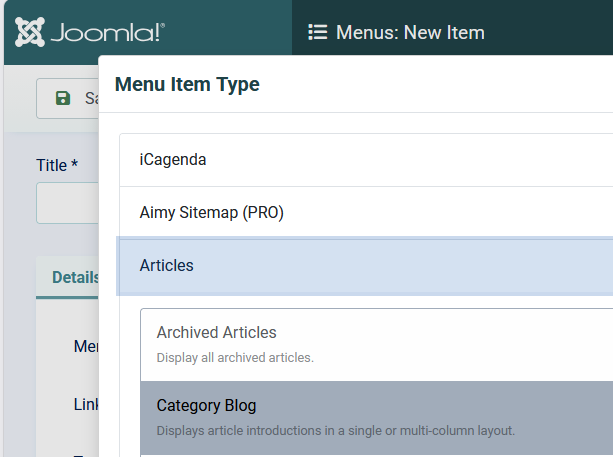This screenshot has height=457, width=613.
Task: Click the Menu Item Type dialog heading
Action: point(187,84)
